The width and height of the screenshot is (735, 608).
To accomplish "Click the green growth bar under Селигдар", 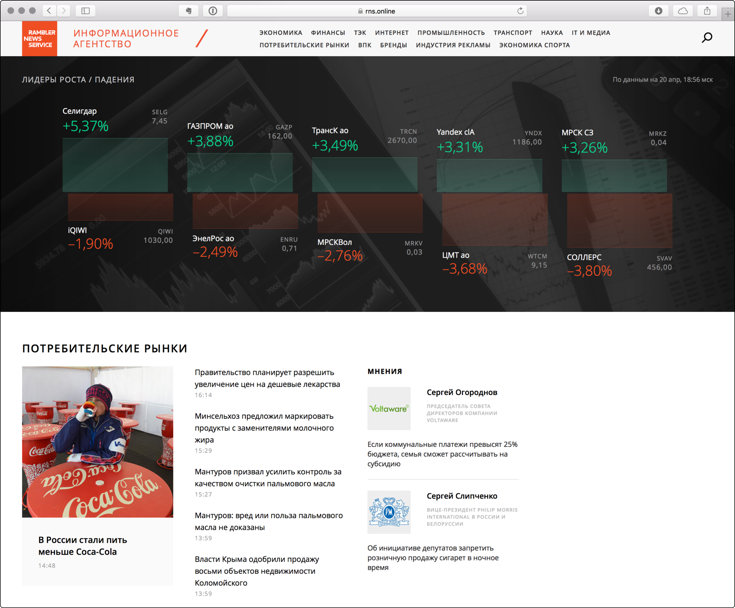I will 115,165.
